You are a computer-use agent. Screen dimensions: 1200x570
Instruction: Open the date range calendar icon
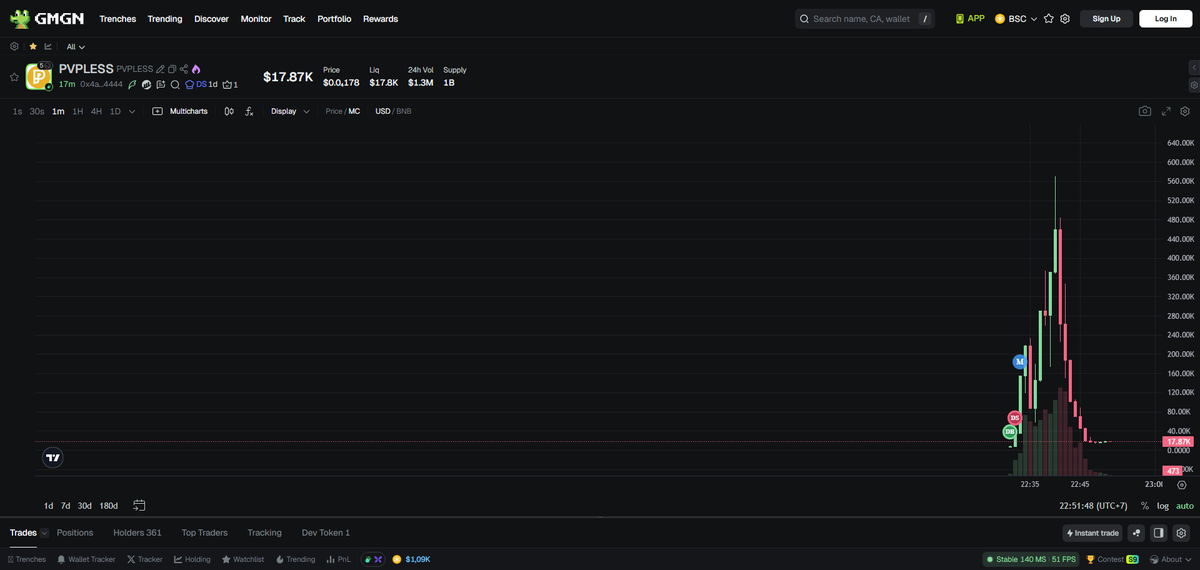click(139, 505)
